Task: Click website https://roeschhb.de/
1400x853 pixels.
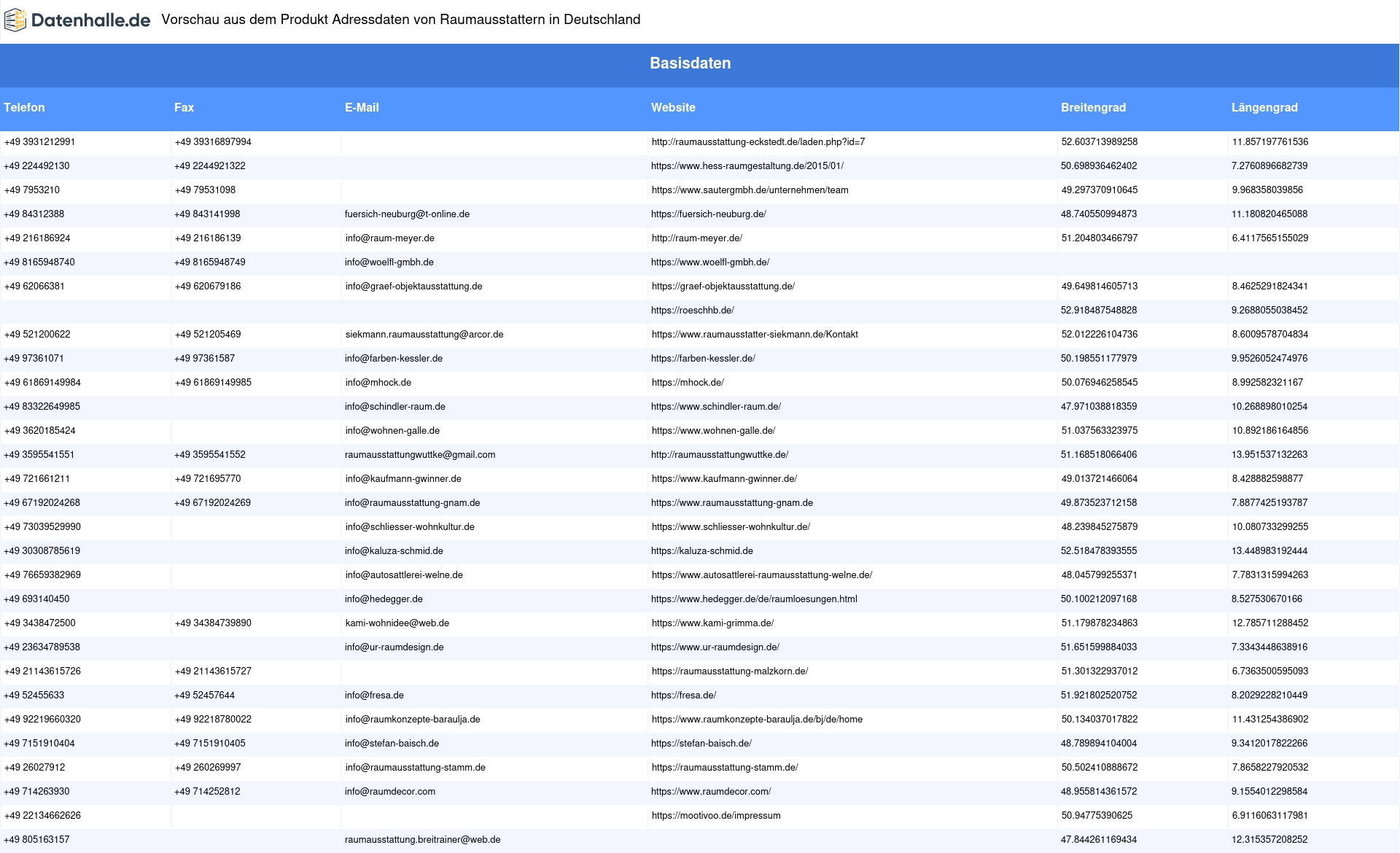Action: (x=693, y=311)
